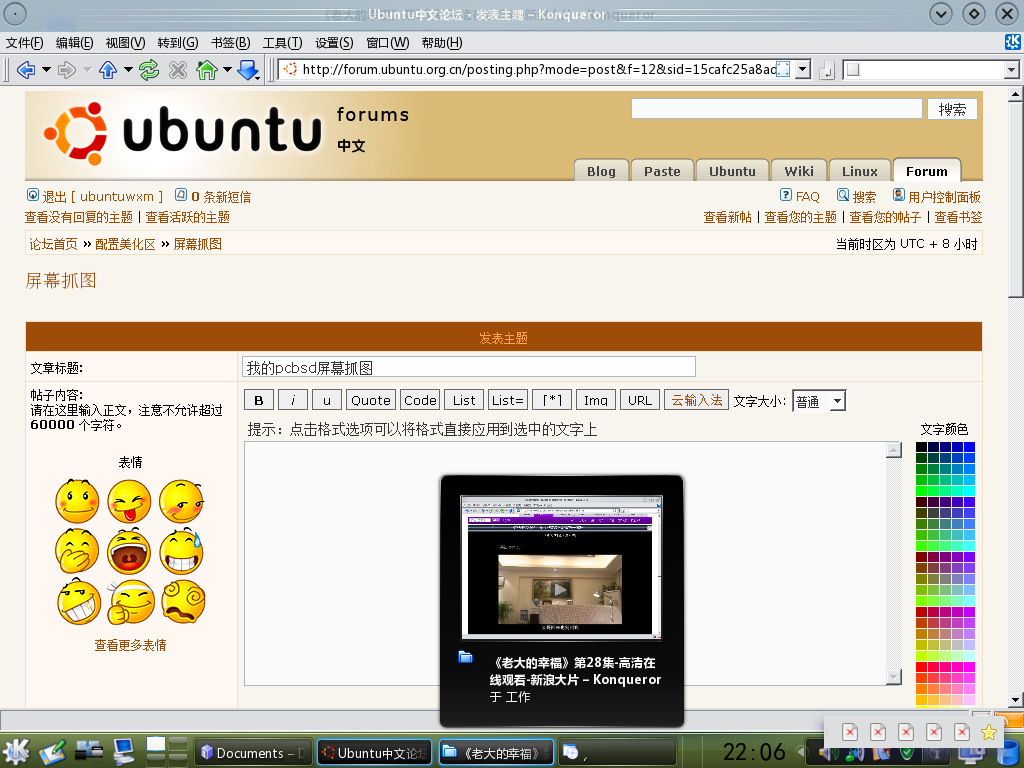Switch to the Documents window in the taskbar
This screenshot has height=768, width=1024.
point(253,752)
